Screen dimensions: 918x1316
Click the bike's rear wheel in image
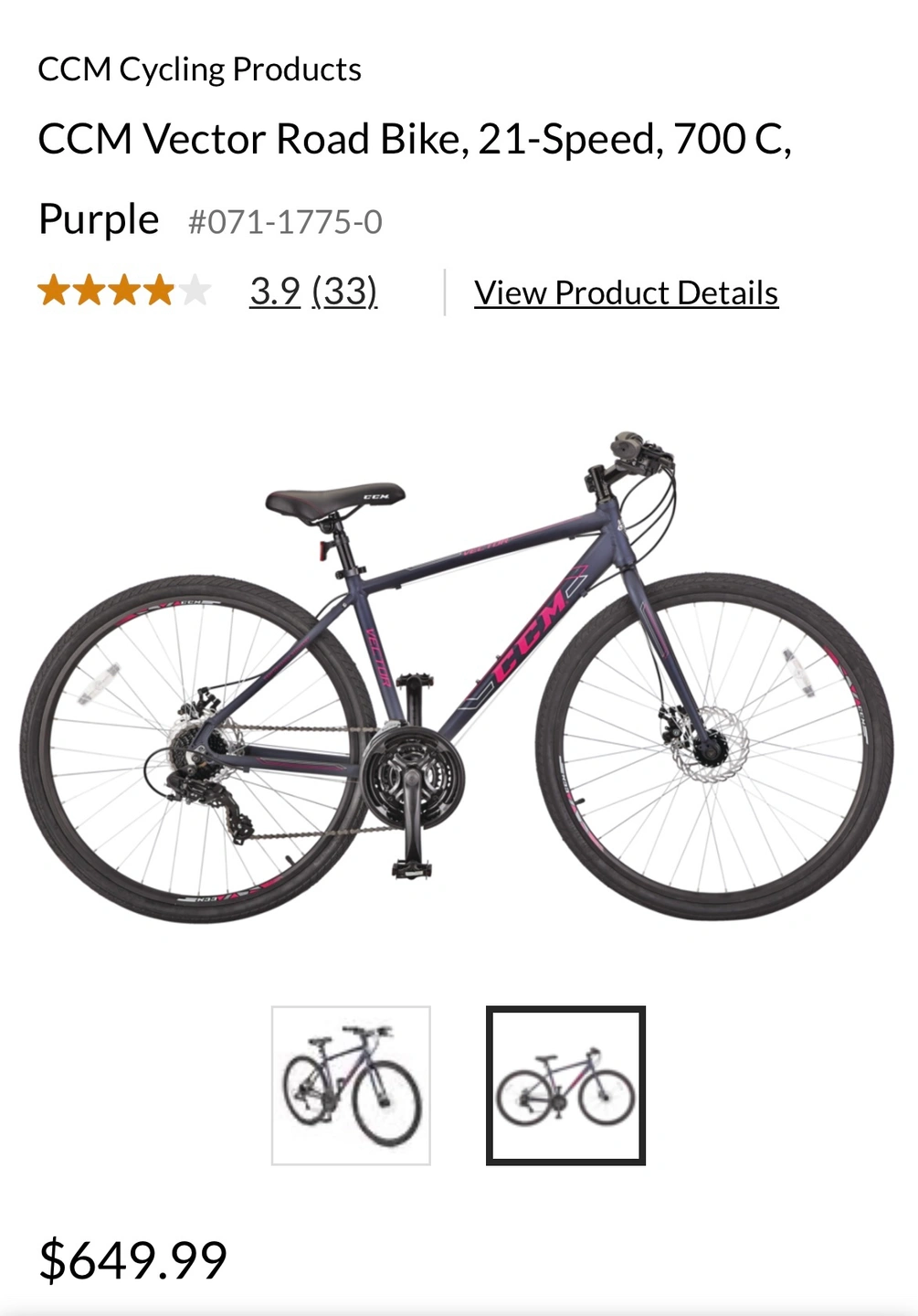198,748
